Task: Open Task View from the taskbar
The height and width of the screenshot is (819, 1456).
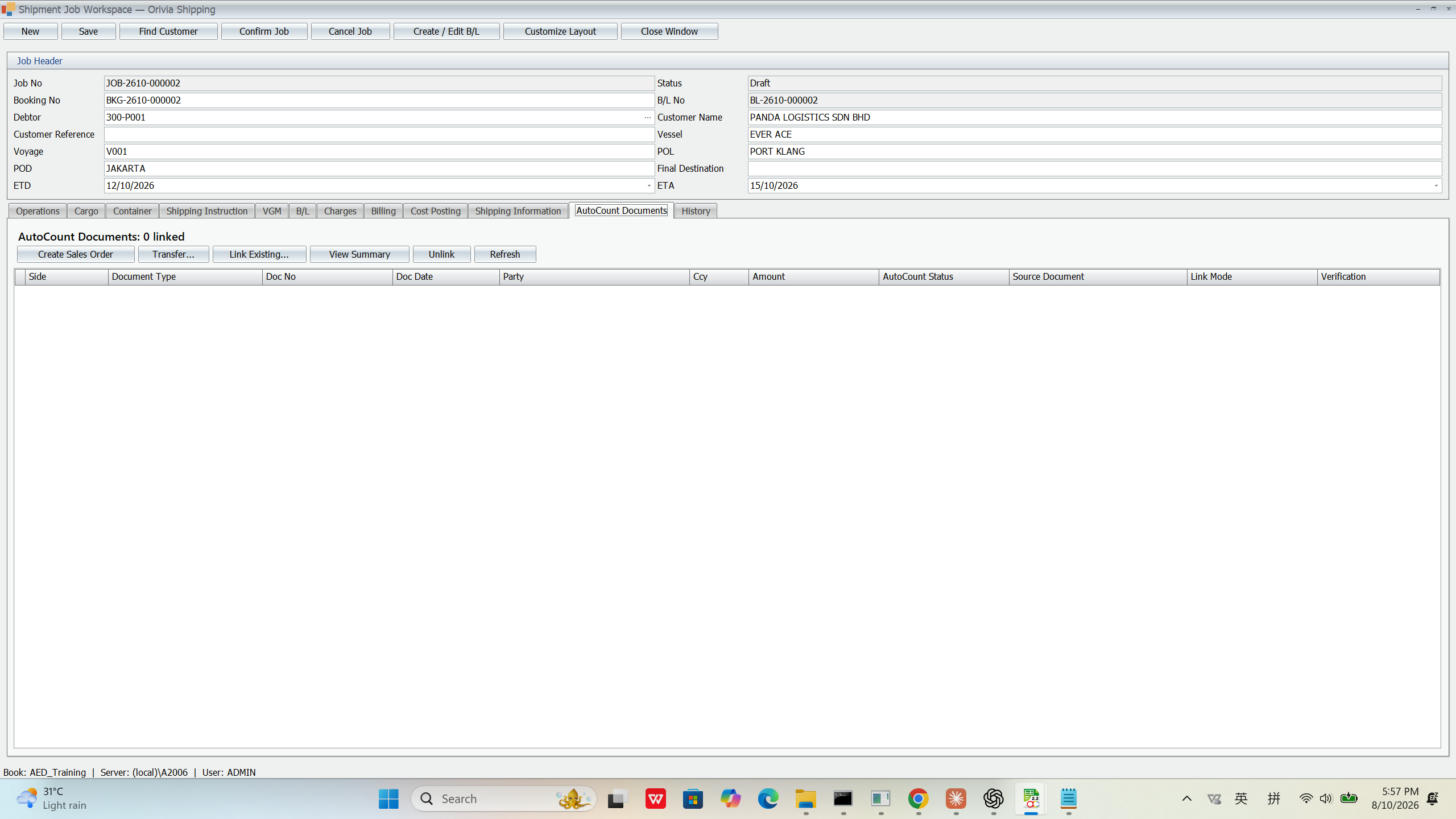Action: click(x=616, y=798)
